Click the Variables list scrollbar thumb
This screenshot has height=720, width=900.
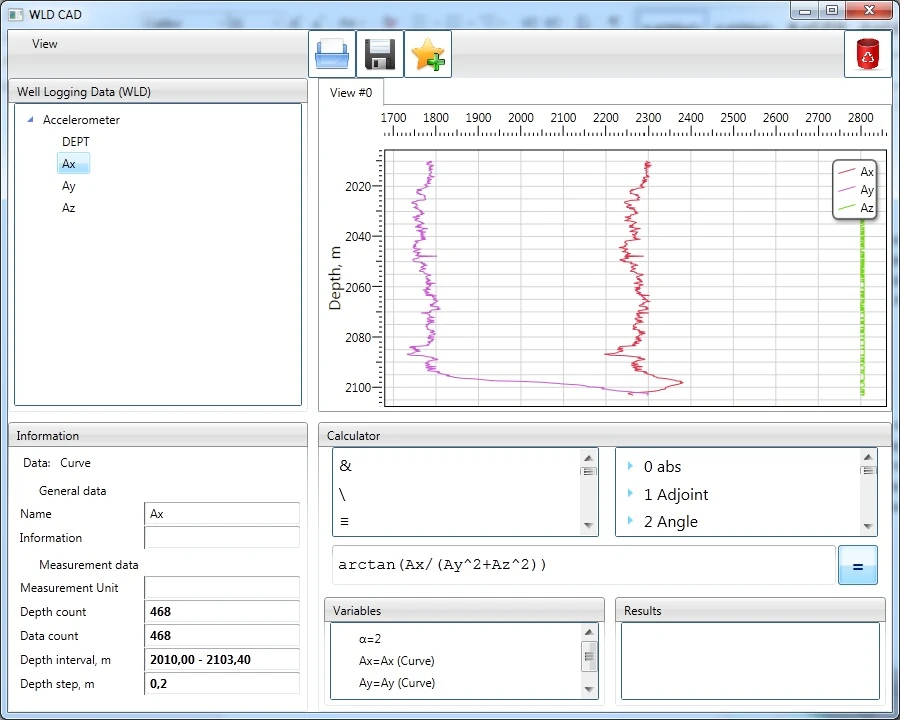tap(589, 657)
